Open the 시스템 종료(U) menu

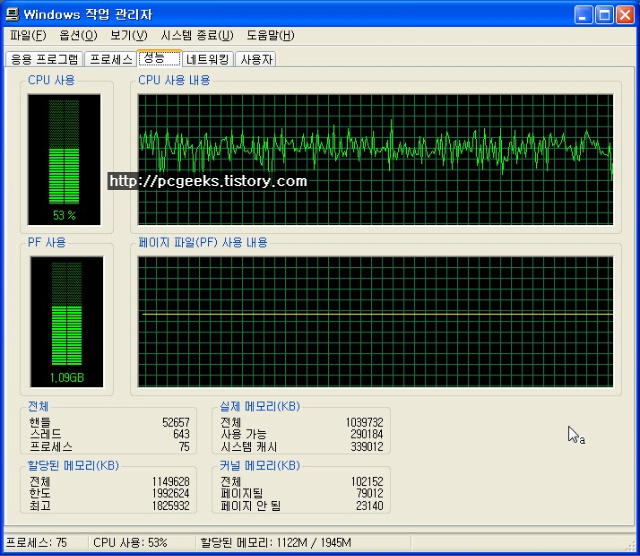tap(197, 36)
